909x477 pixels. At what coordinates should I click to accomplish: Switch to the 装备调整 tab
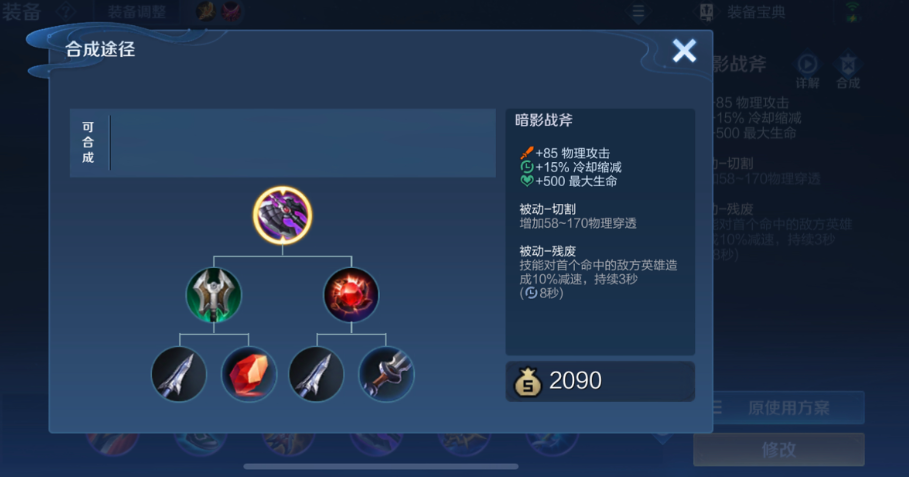137,12
